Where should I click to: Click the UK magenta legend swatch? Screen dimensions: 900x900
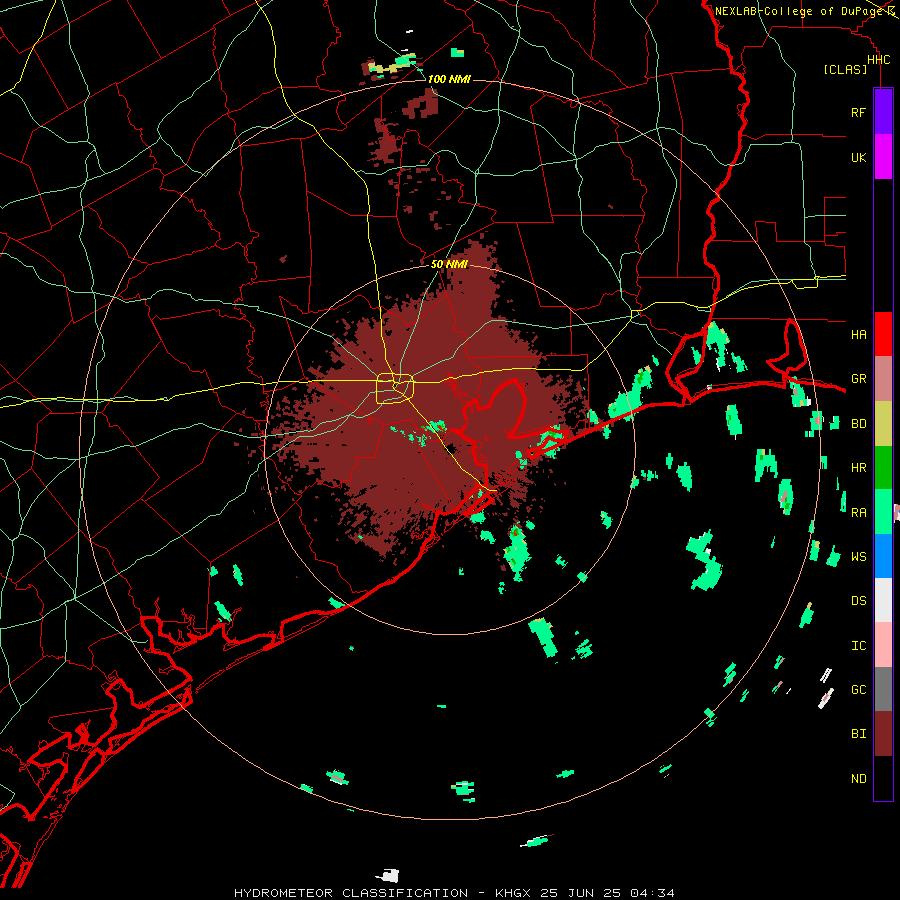pos(883,157)
